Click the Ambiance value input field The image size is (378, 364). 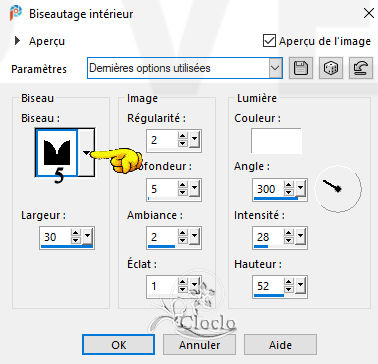pyautogui.click(x=162, y=237)
